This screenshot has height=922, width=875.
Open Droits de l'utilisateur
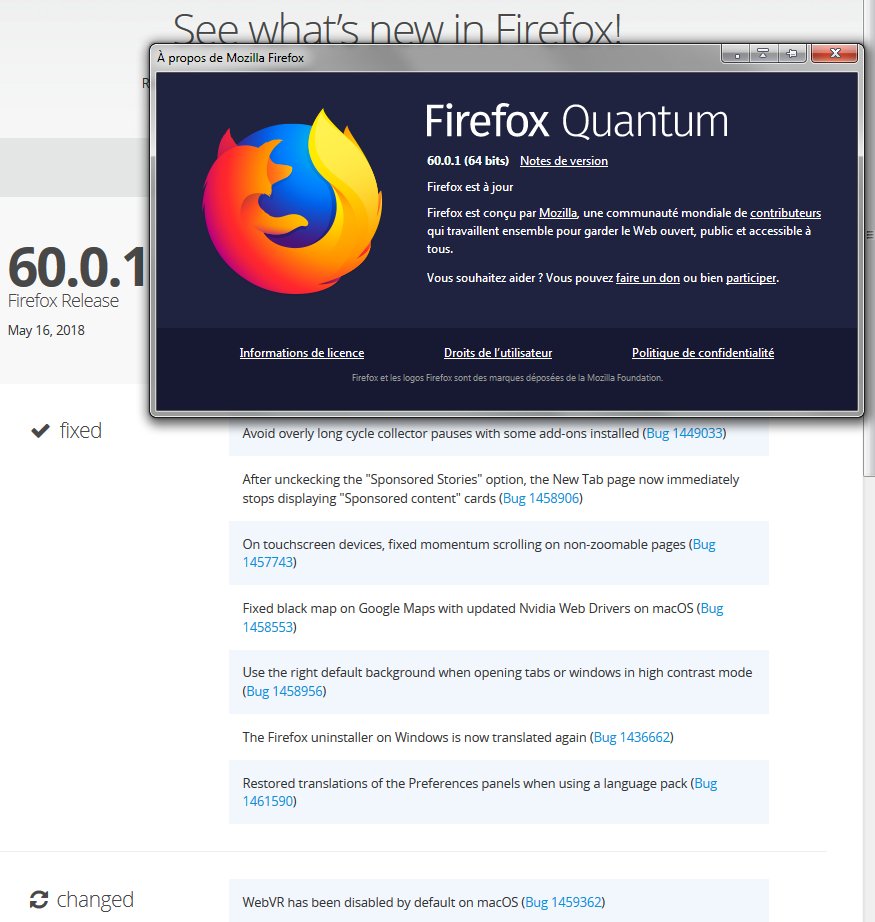pyautogui.click(x=497, y=353)
